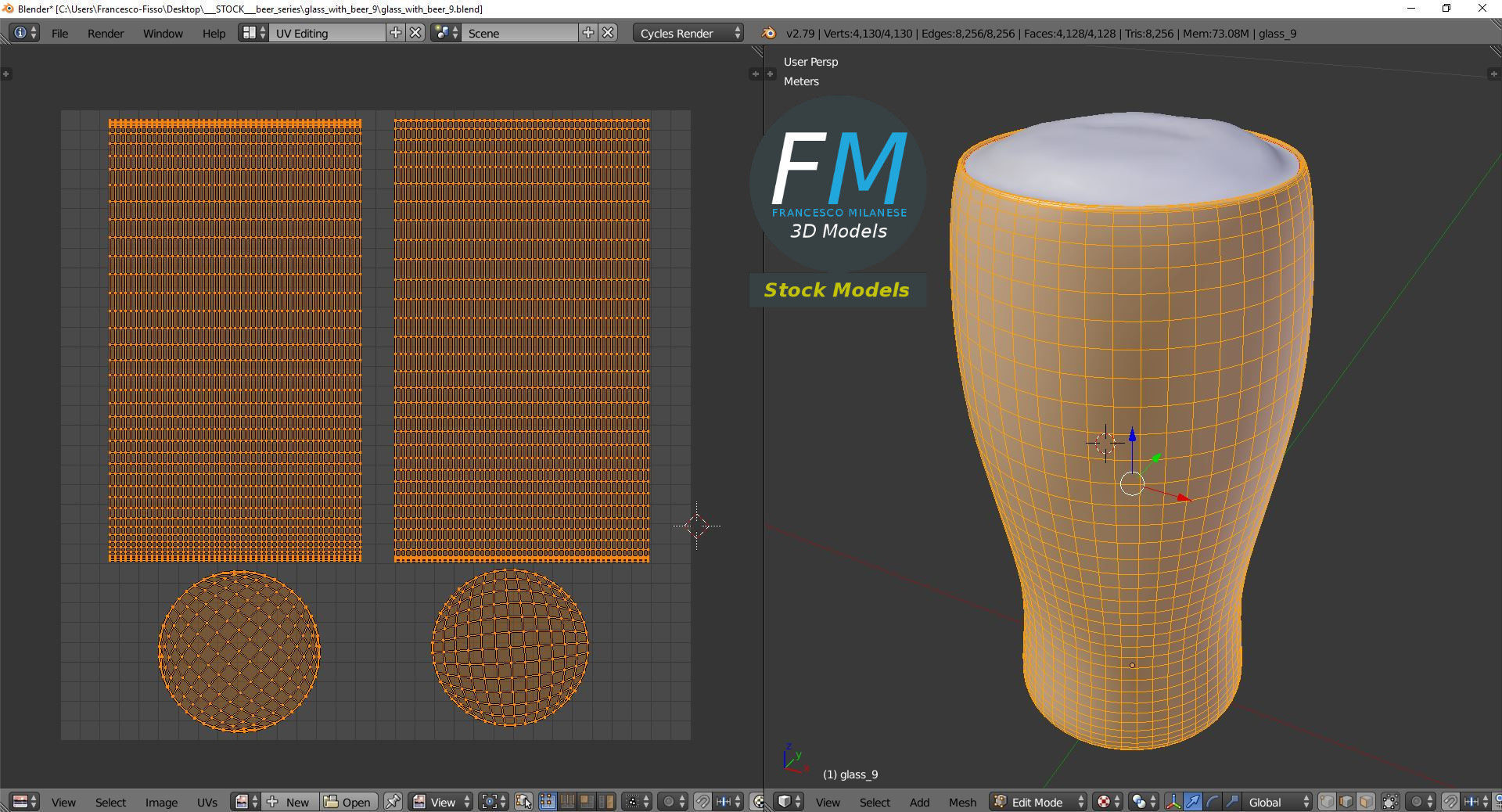
Task: Open the Render menu
Action: tap(106, 34)
